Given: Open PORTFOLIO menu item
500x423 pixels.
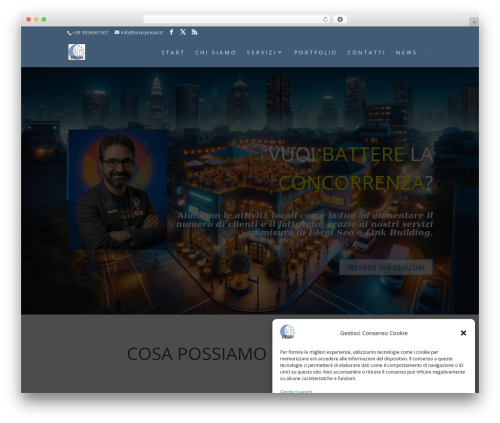Looking at the screenshot, I should (x=315, y=52).
